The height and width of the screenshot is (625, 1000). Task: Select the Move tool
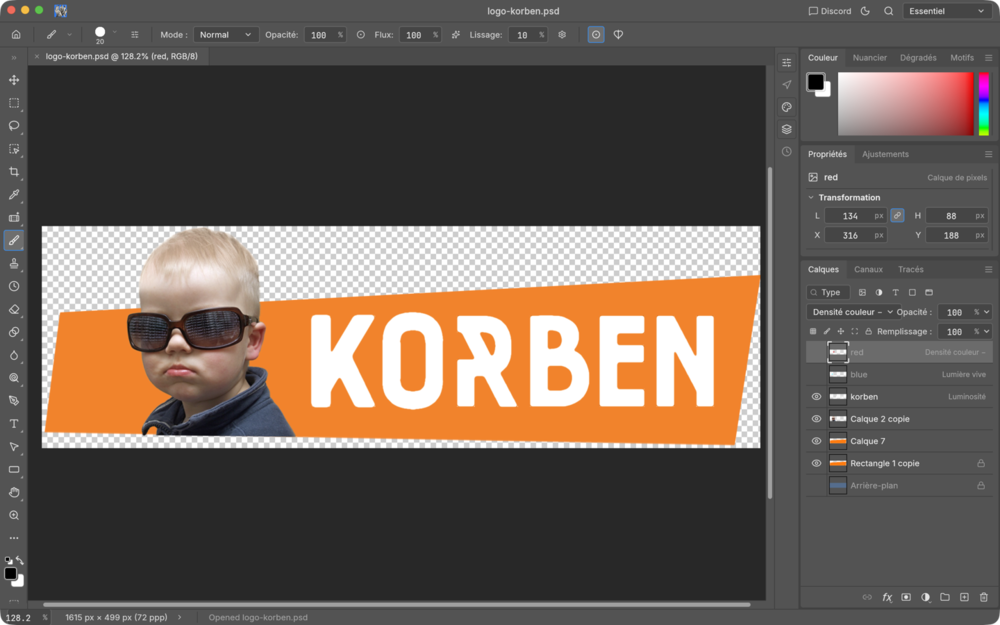click(14, 80)
